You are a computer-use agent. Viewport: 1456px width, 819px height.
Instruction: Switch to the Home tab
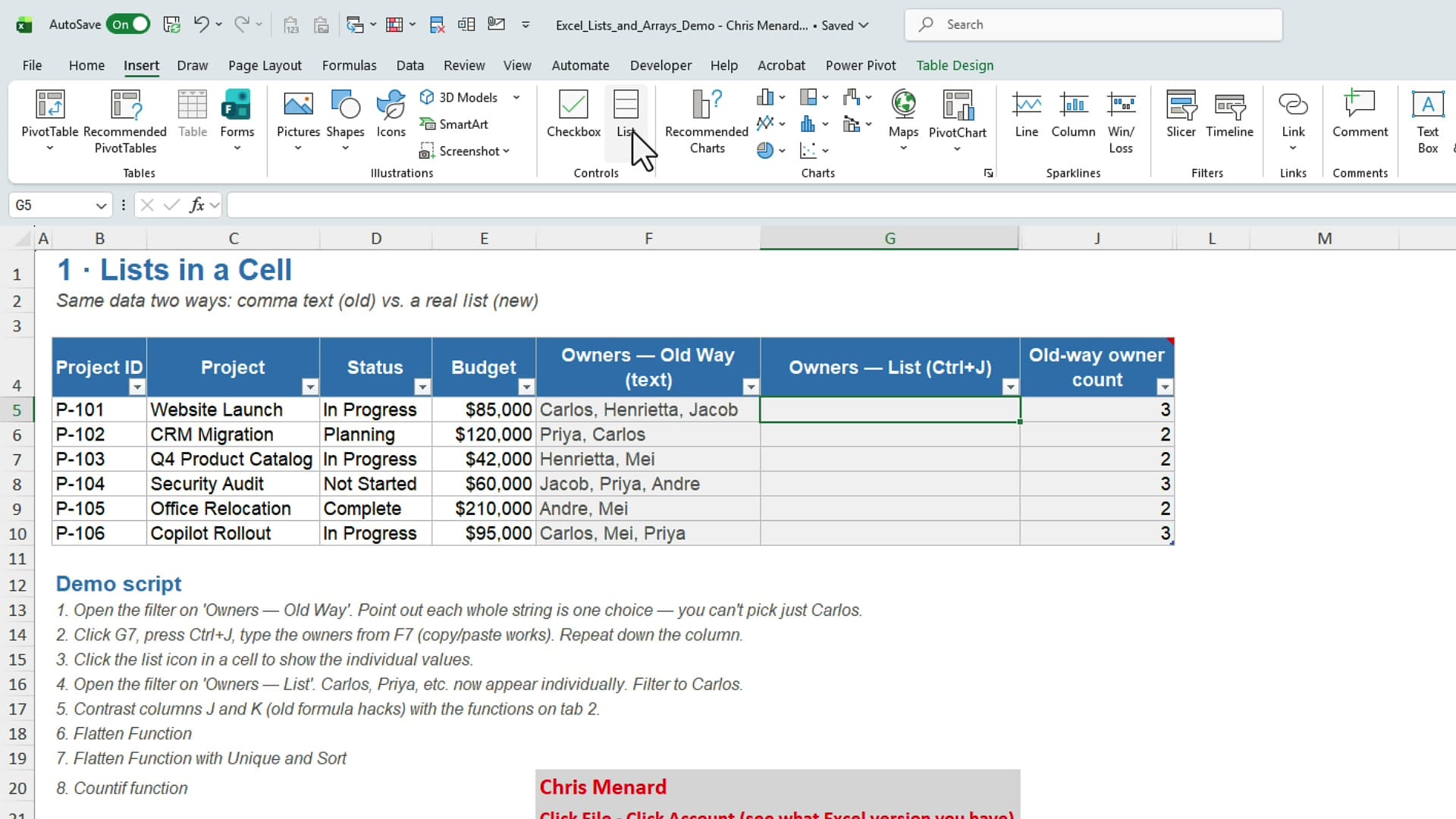(86, 65)
